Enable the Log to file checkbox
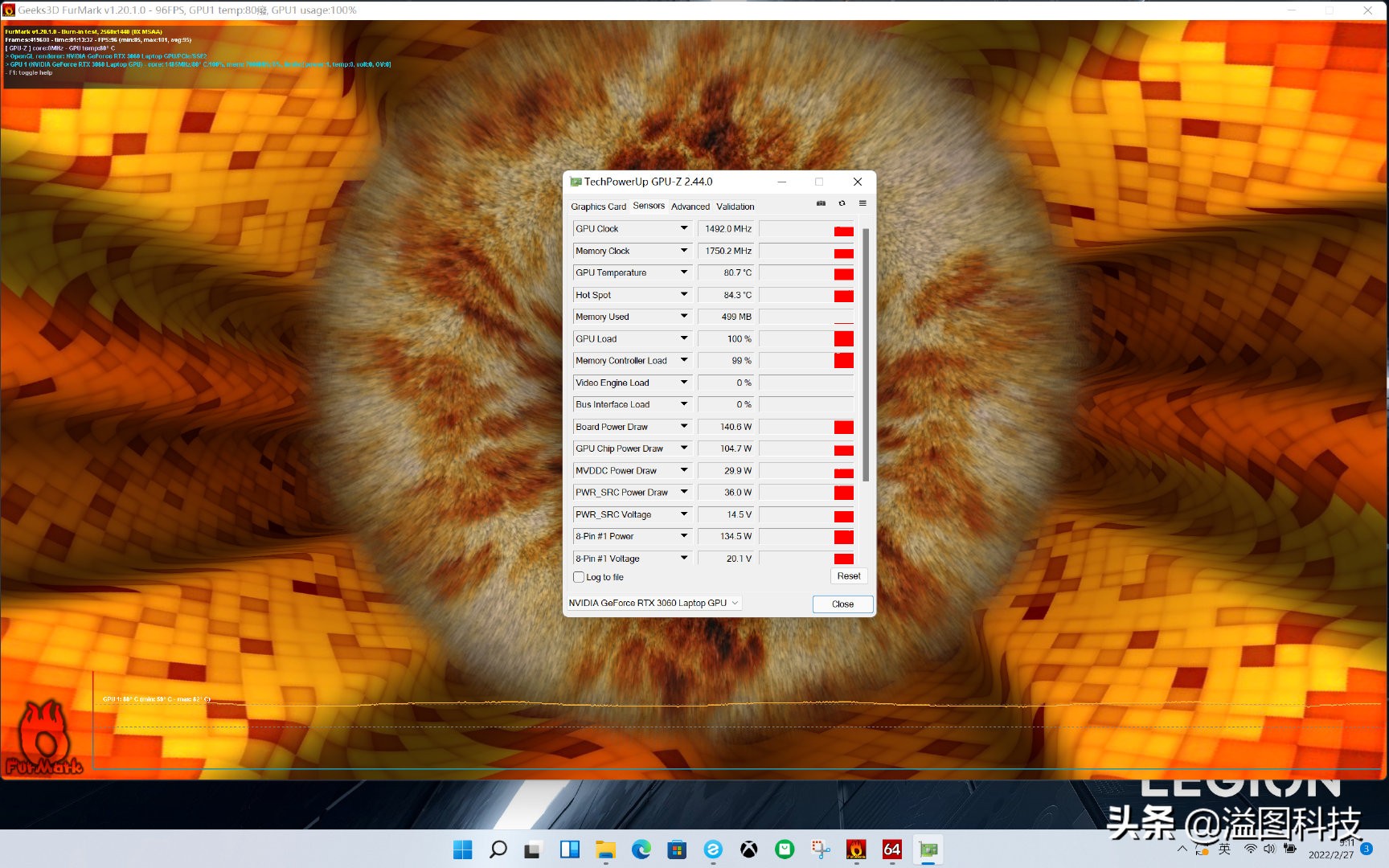 579,577
